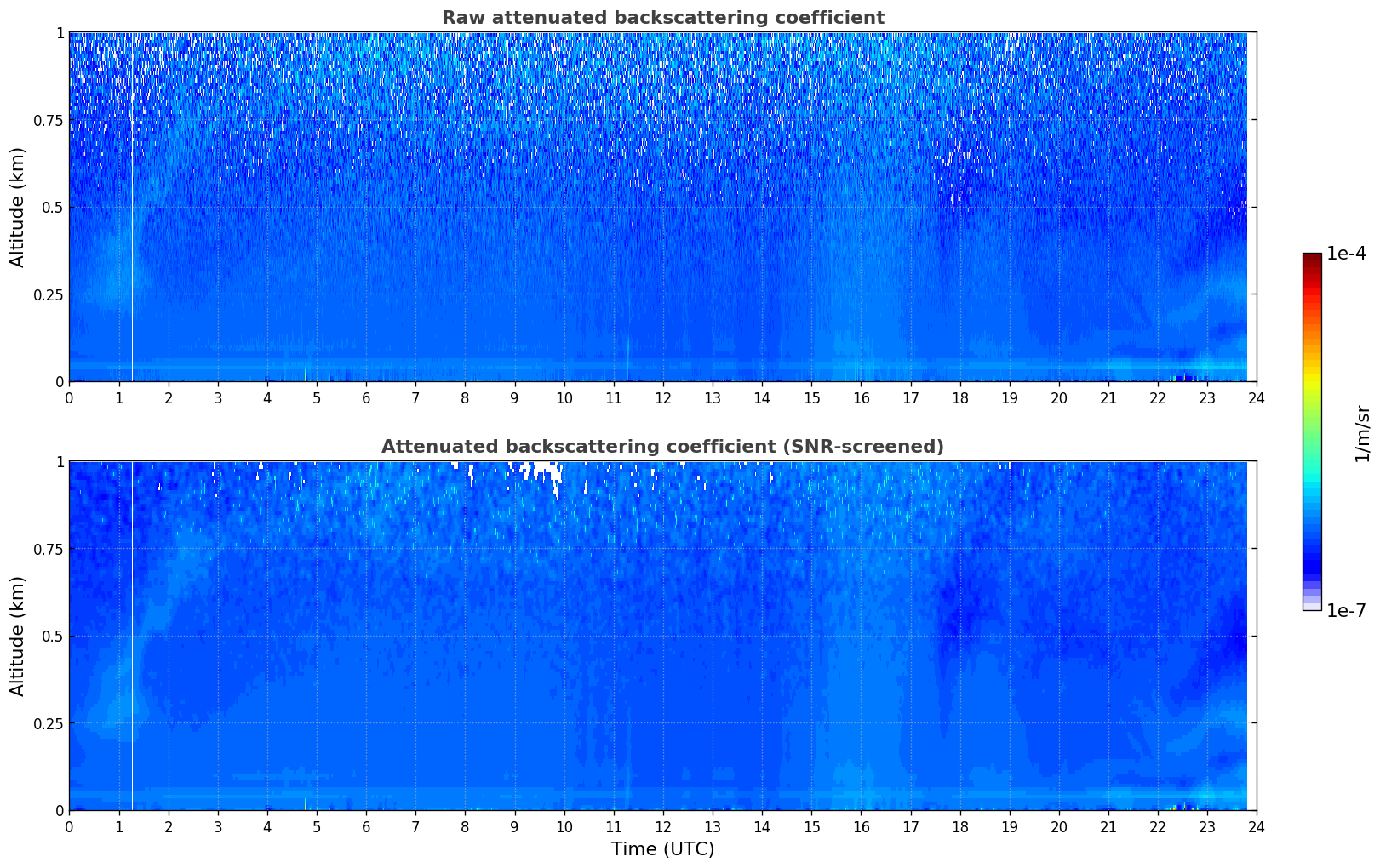Click the upper plot 'Altitude (km)' label

(x=18, y=207)
